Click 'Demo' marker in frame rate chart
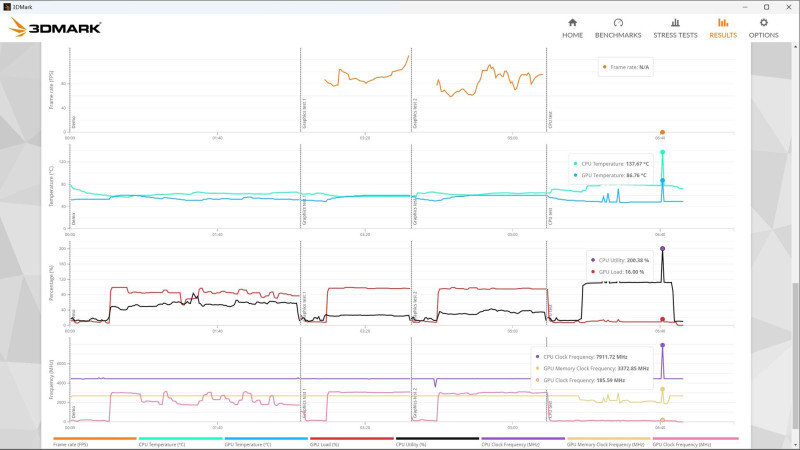The height and width of the screenshot is (450, 800). pos(73,122)
